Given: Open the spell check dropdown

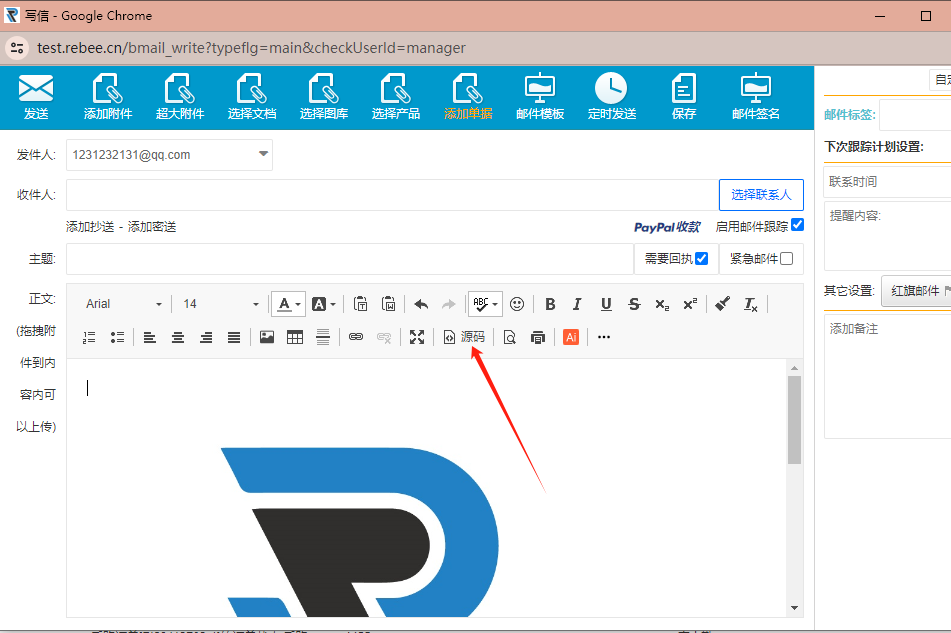Looking at the screenshot, I should 485,304.
